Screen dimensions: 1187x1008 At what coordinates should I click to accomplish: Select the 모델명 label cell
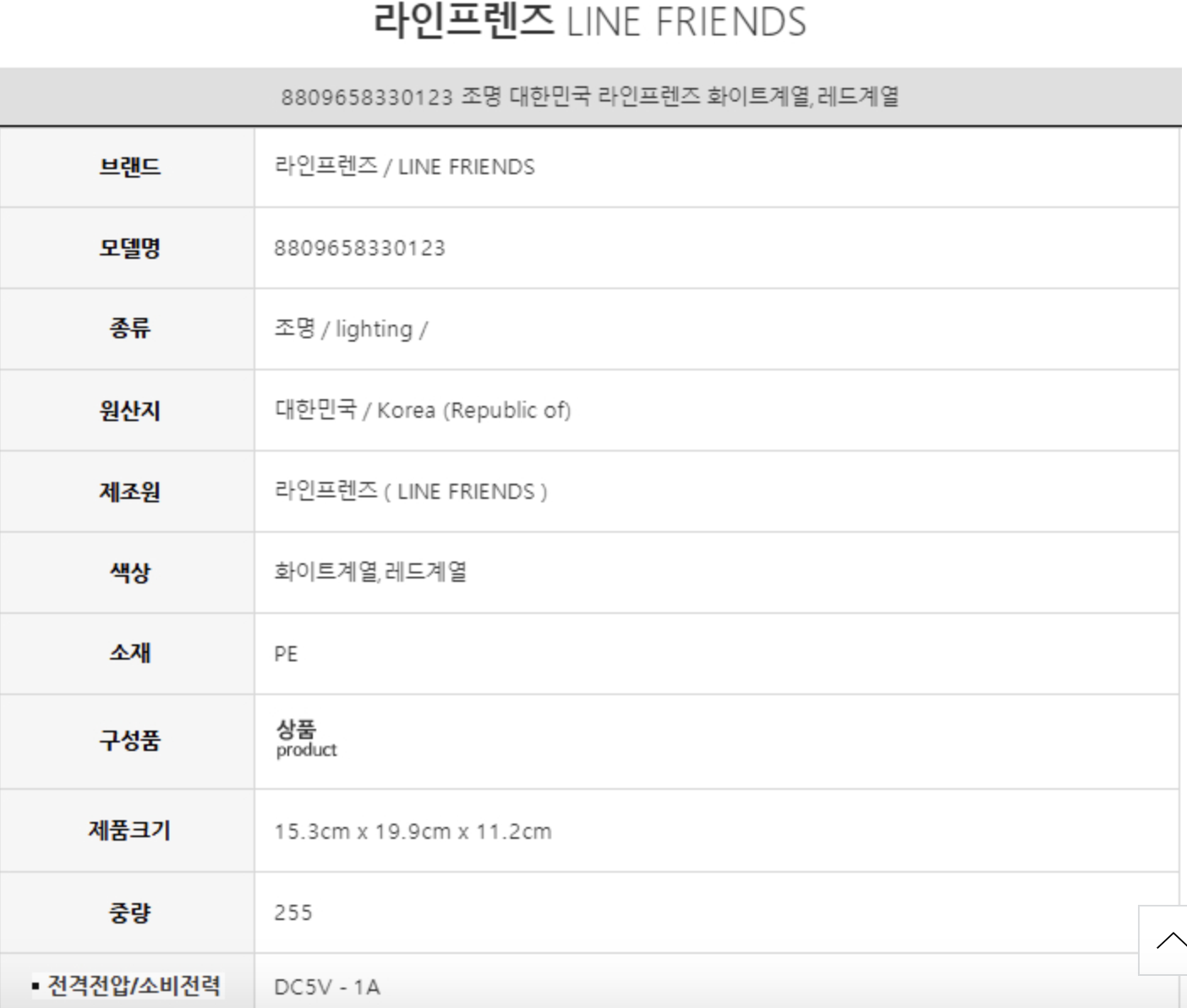(x=129, y=248)
